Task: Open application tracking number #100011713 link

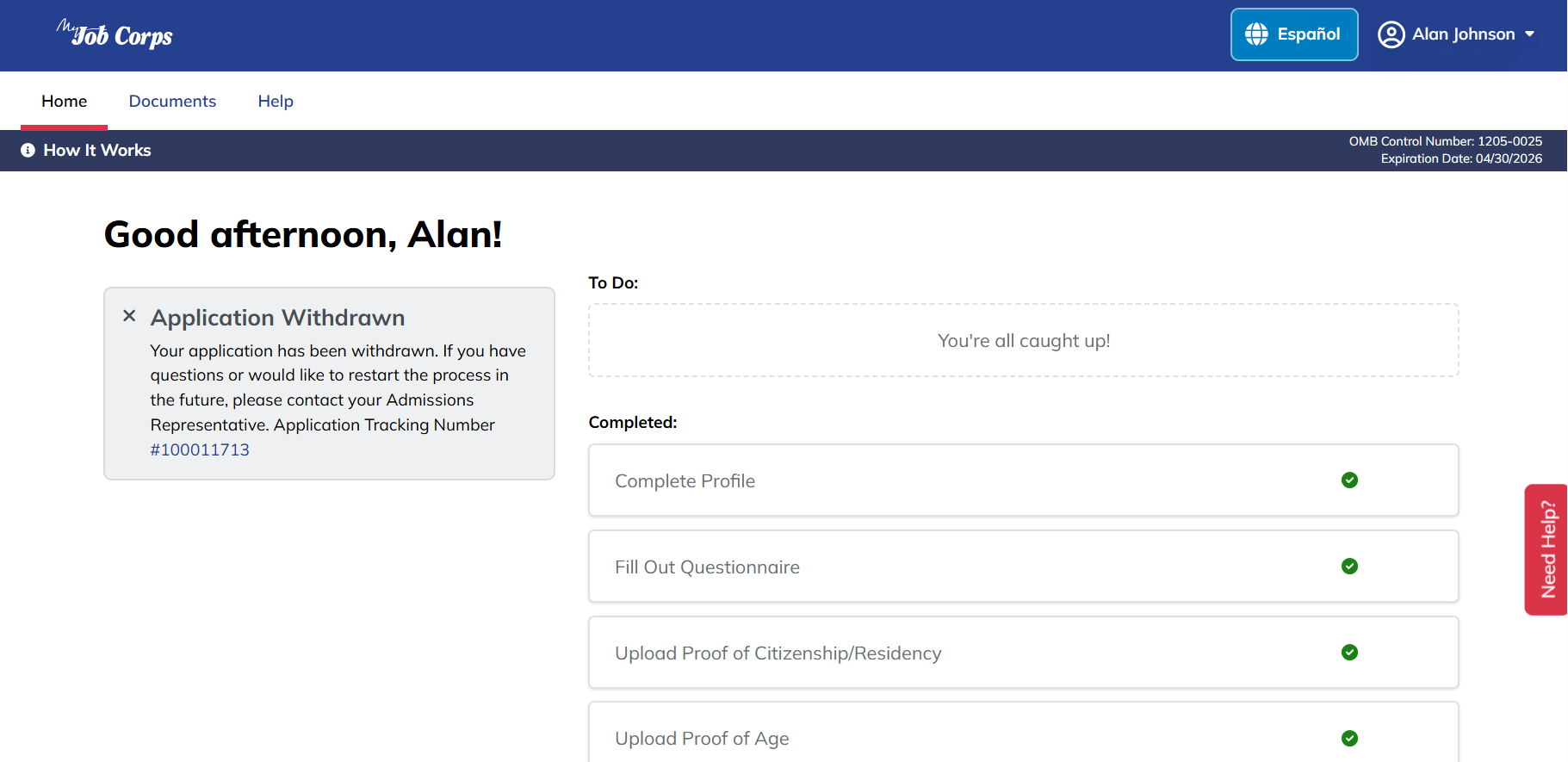Action: tap(200, 450)
